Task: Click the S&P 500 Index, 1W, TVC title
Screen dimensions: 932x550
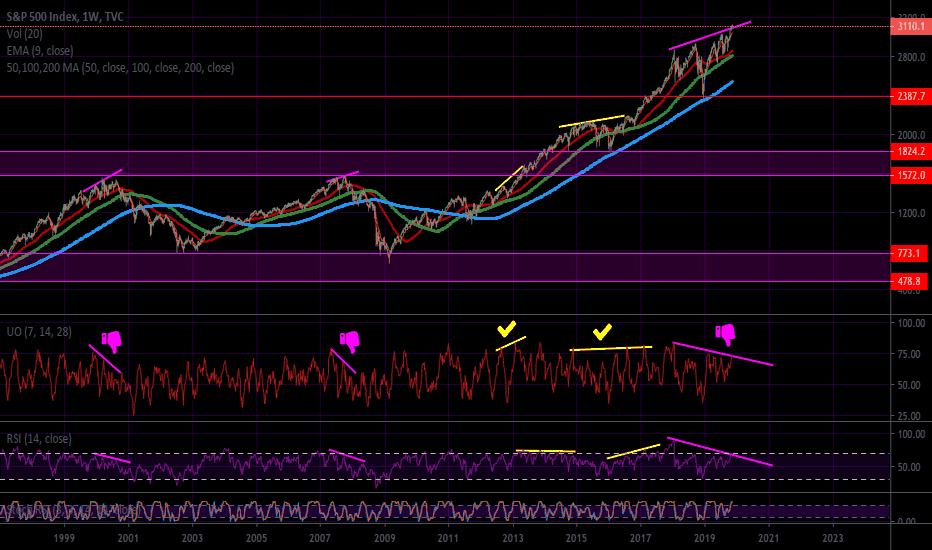Action: (65, 17)
